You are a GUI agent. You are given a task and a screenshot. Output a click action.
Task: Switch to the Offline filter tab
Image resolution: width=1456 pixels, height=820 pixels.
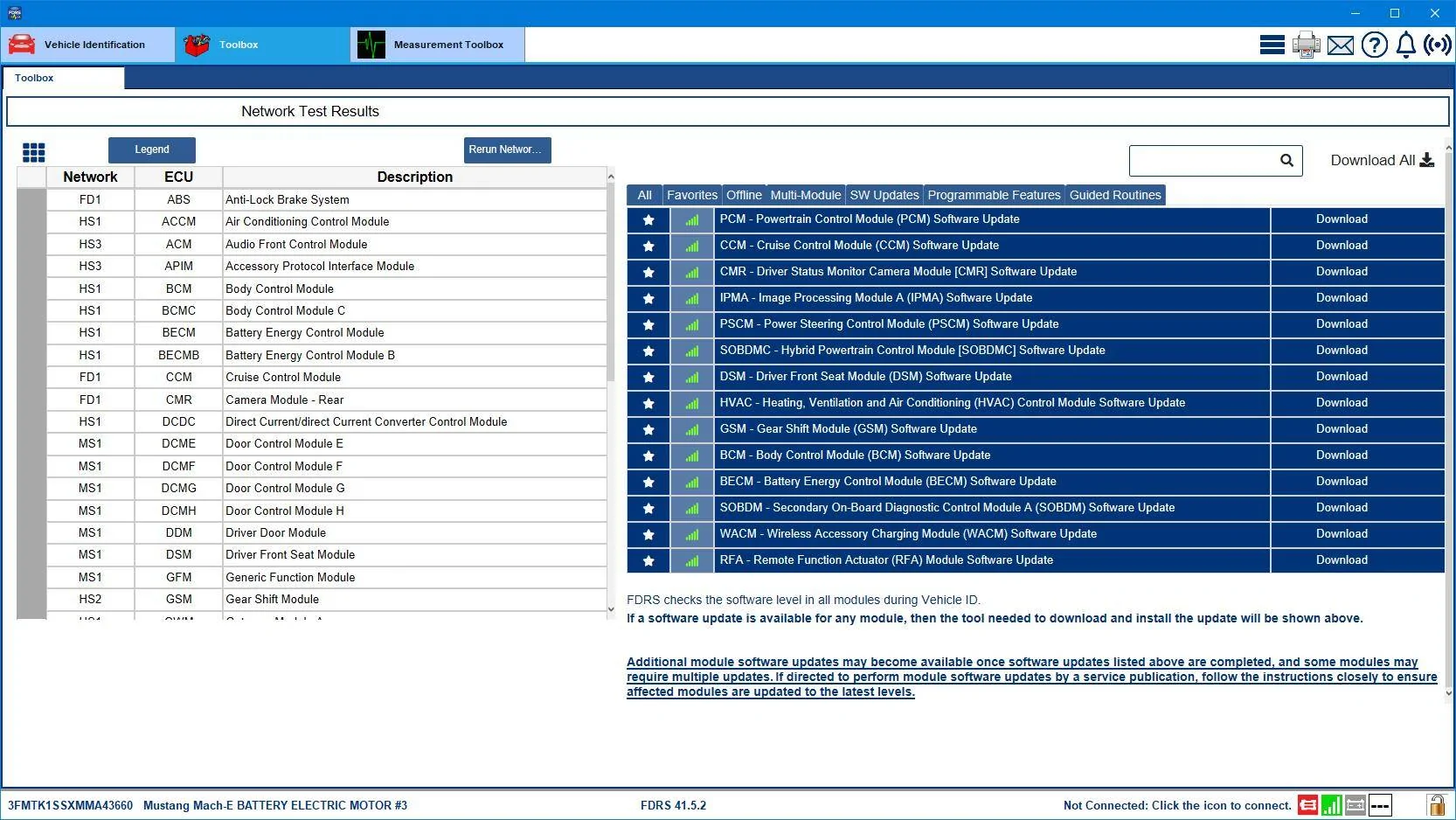744,195
